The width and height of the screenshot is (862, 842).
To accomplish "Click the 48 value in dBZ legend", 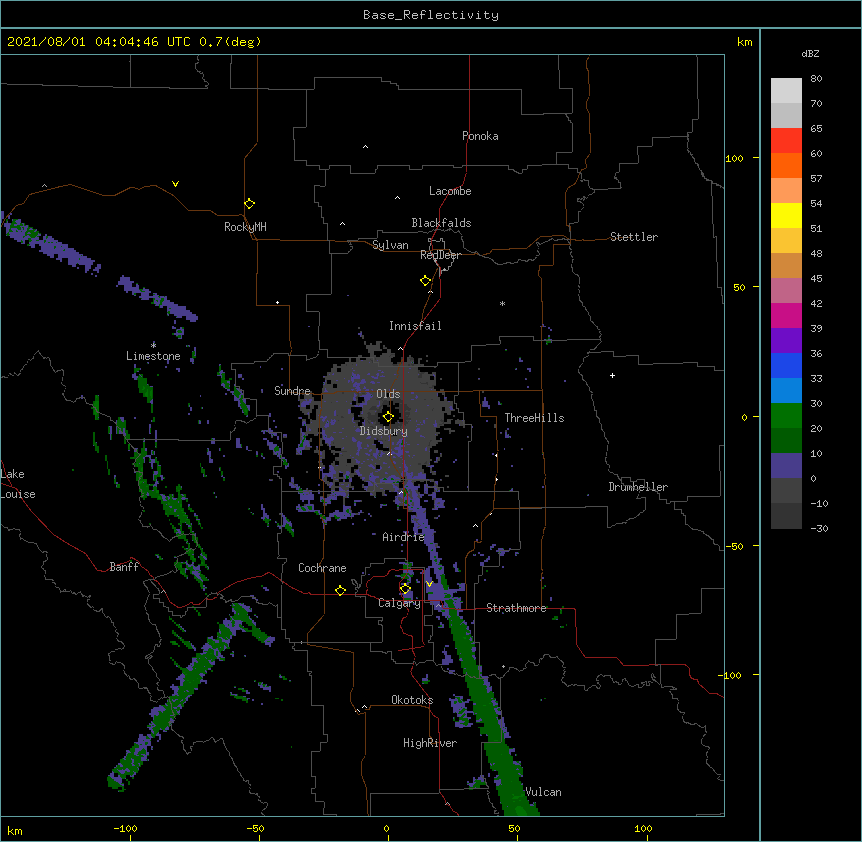I will click(x=816, y=253).
